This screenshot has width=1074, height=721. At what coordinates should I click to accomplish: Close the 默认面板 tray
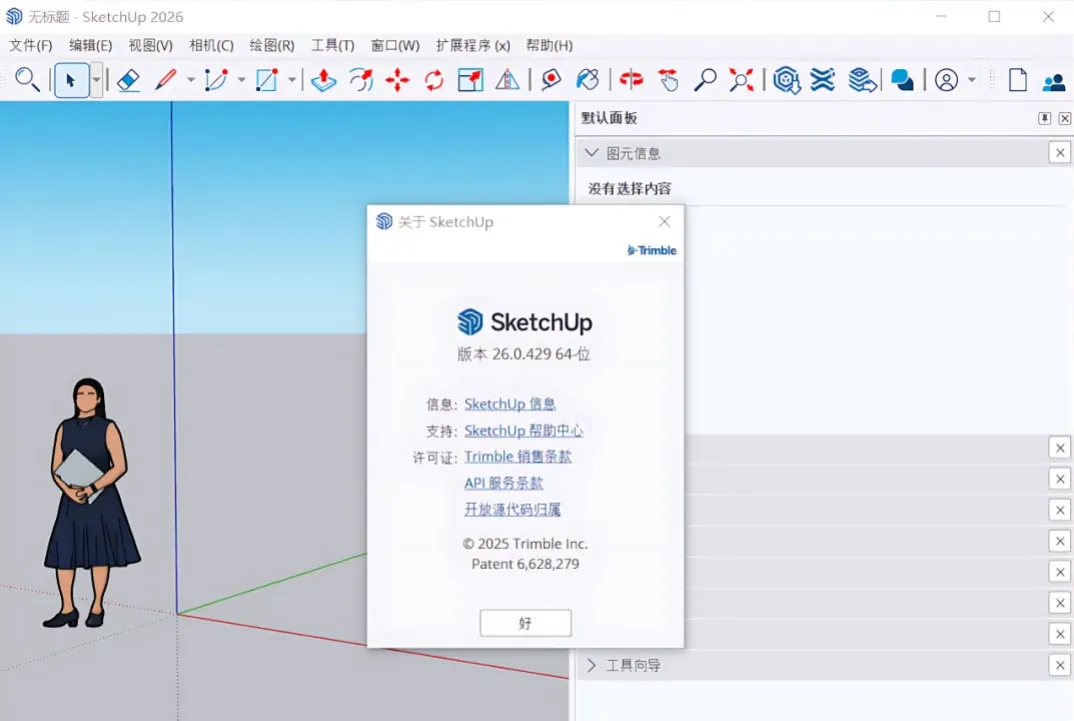tap(1064, 118)
